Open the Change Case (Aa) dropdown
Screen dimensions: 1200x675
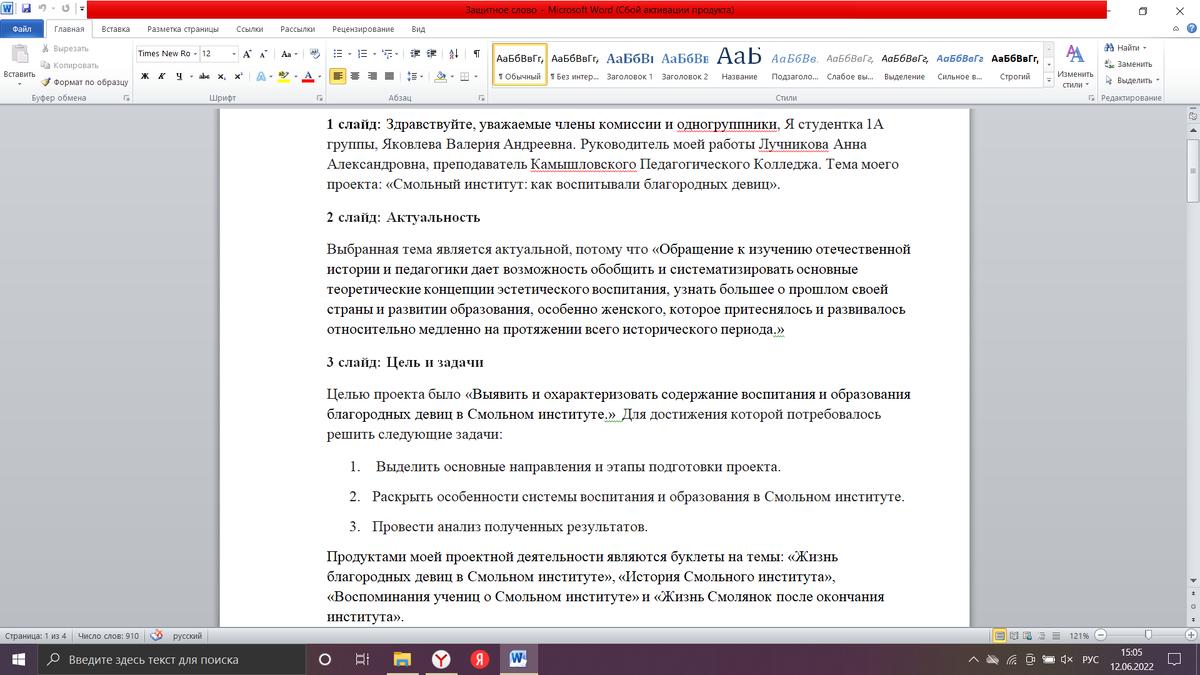pos(289,54)
